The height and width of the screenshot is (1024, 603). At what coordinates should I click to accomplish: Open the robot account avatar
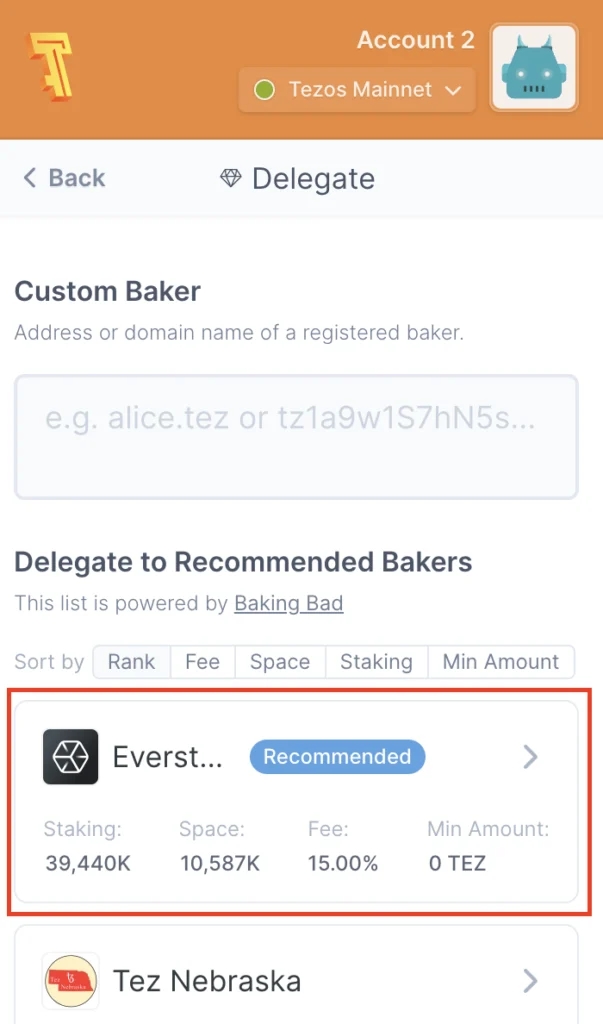point(533,67)
